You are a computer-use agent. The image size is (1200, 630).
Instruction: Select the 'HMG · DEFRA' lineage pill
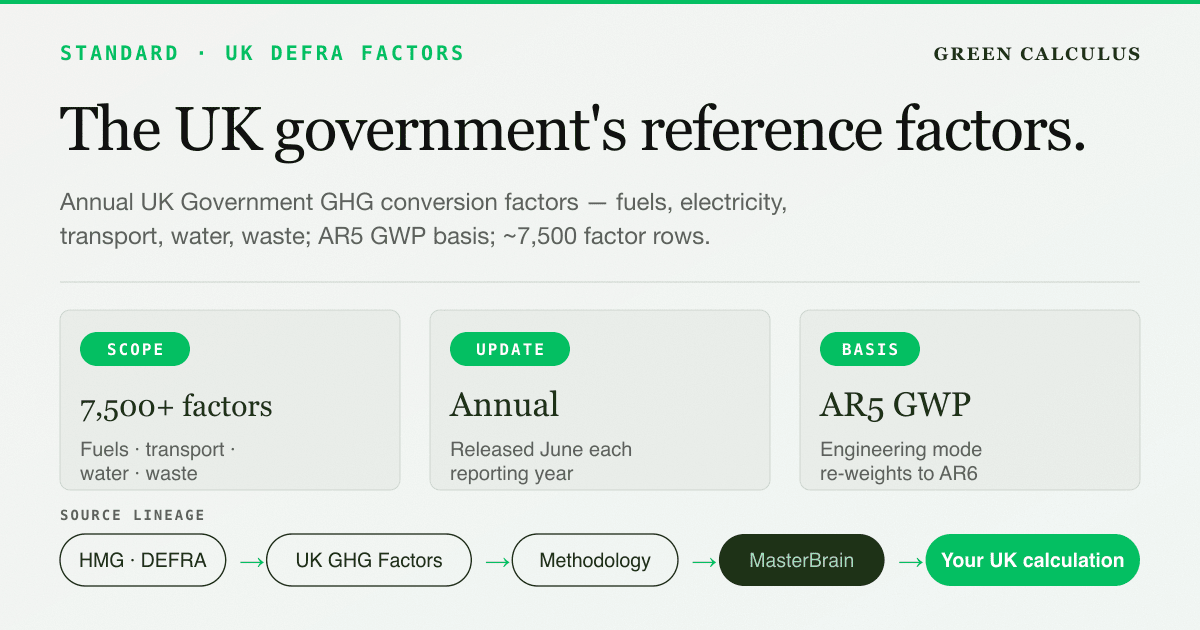[x=143, y=560]
